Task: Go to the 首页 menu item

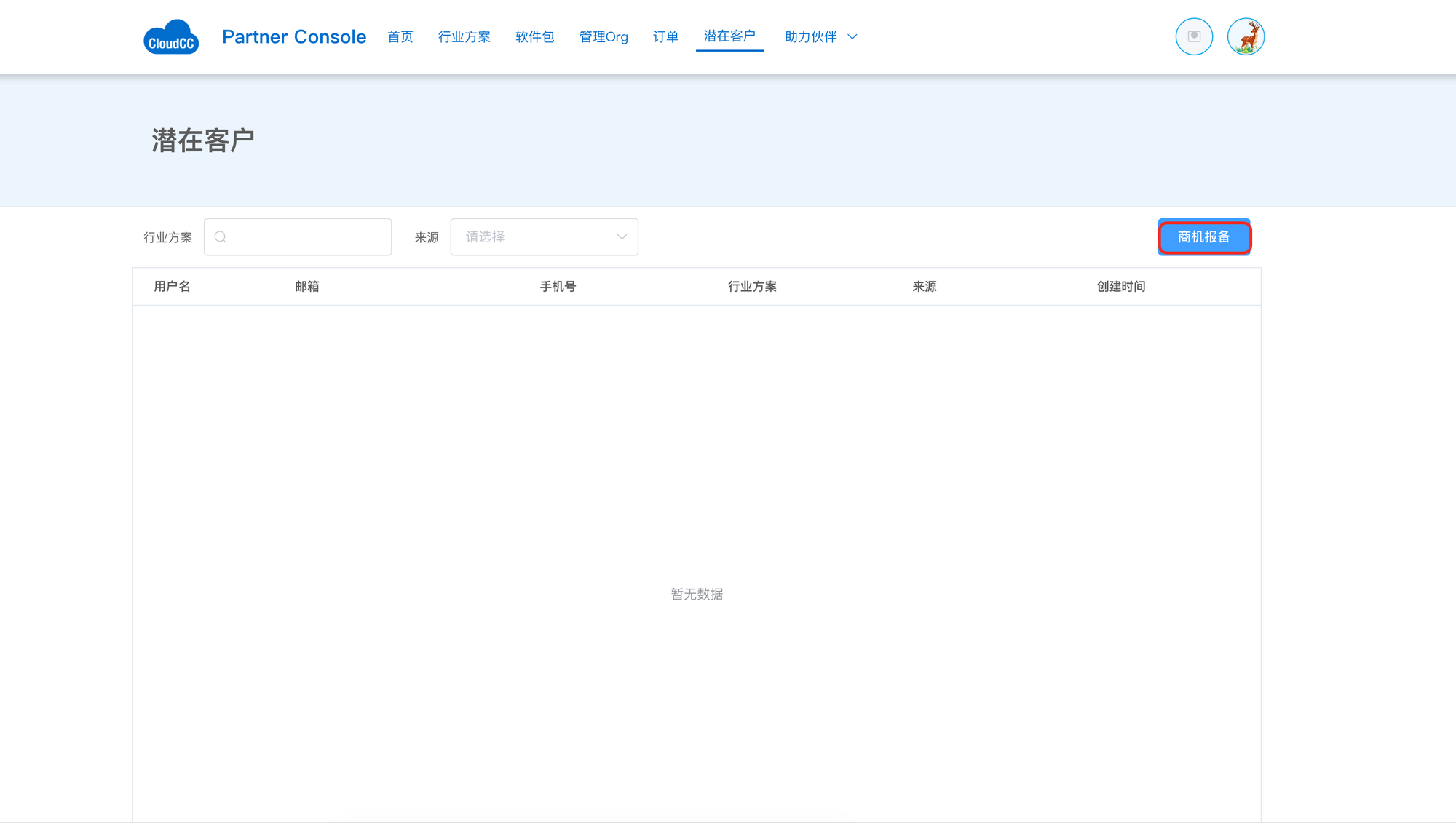Action: (400, 37)
